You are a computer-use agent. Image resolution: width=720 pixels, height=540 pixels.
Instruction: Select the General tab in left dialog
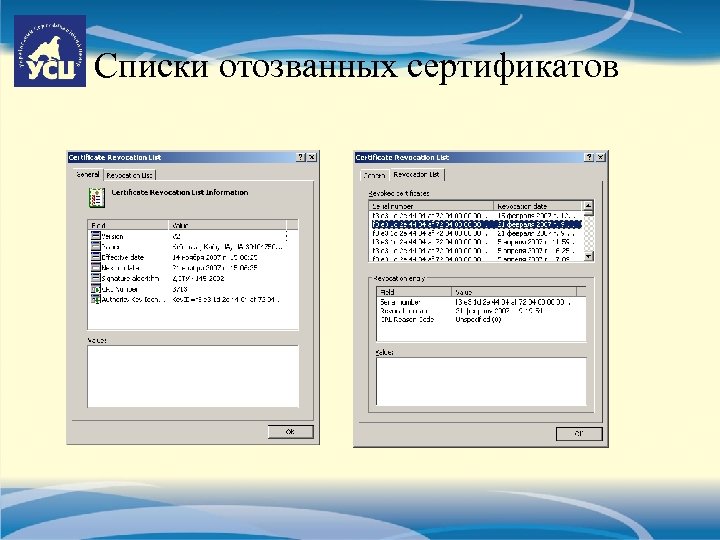pos(88,175)
